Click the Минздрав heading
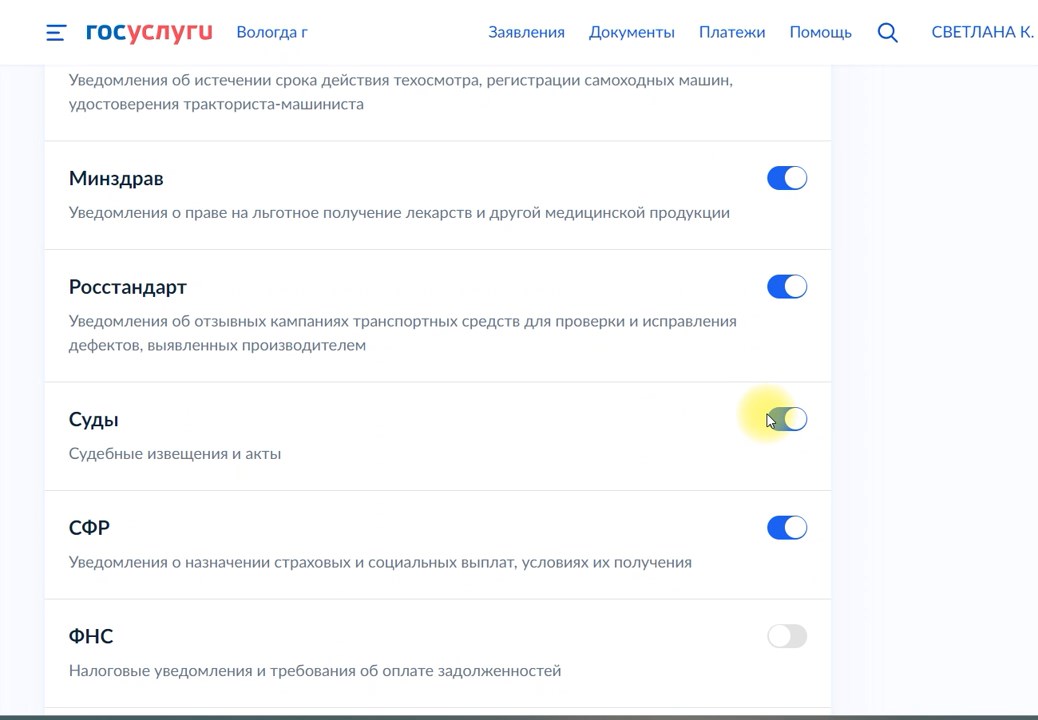This screenshot has width=1038, height=720. (x=116, y=178)
